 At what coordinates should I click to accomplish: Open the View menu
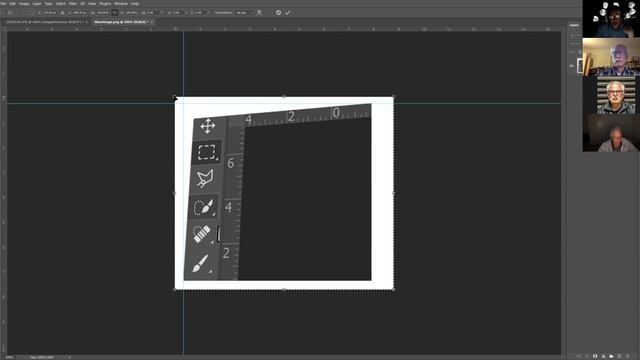pos(92,4)
